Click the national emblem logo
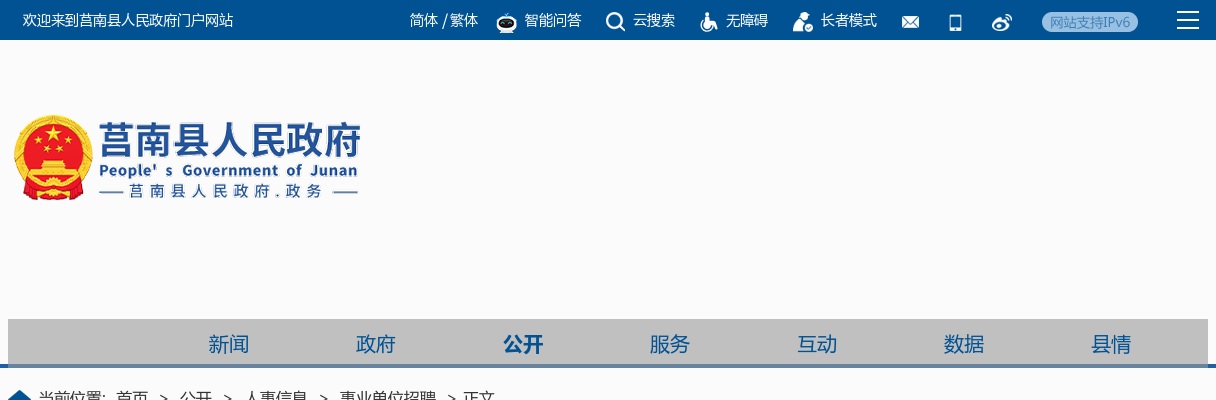The image size is (1216, 400). (53, 158)
